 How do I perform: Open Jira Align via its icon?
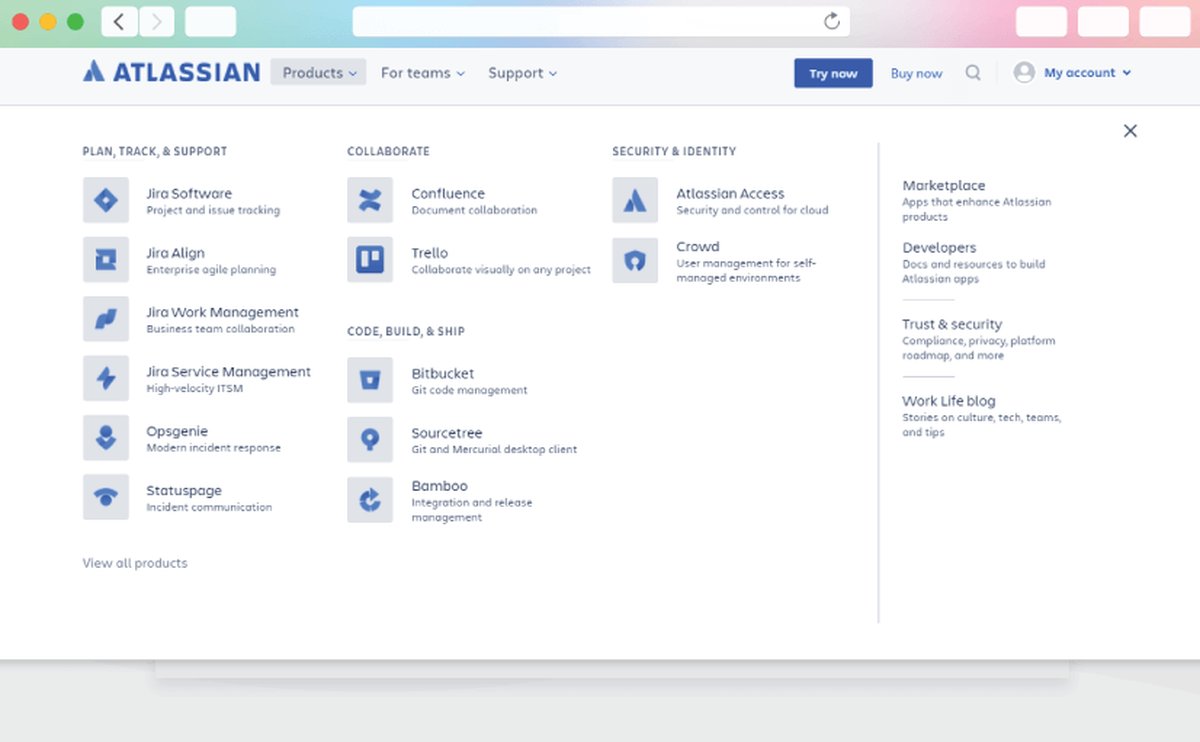click(x=105, y=260)
